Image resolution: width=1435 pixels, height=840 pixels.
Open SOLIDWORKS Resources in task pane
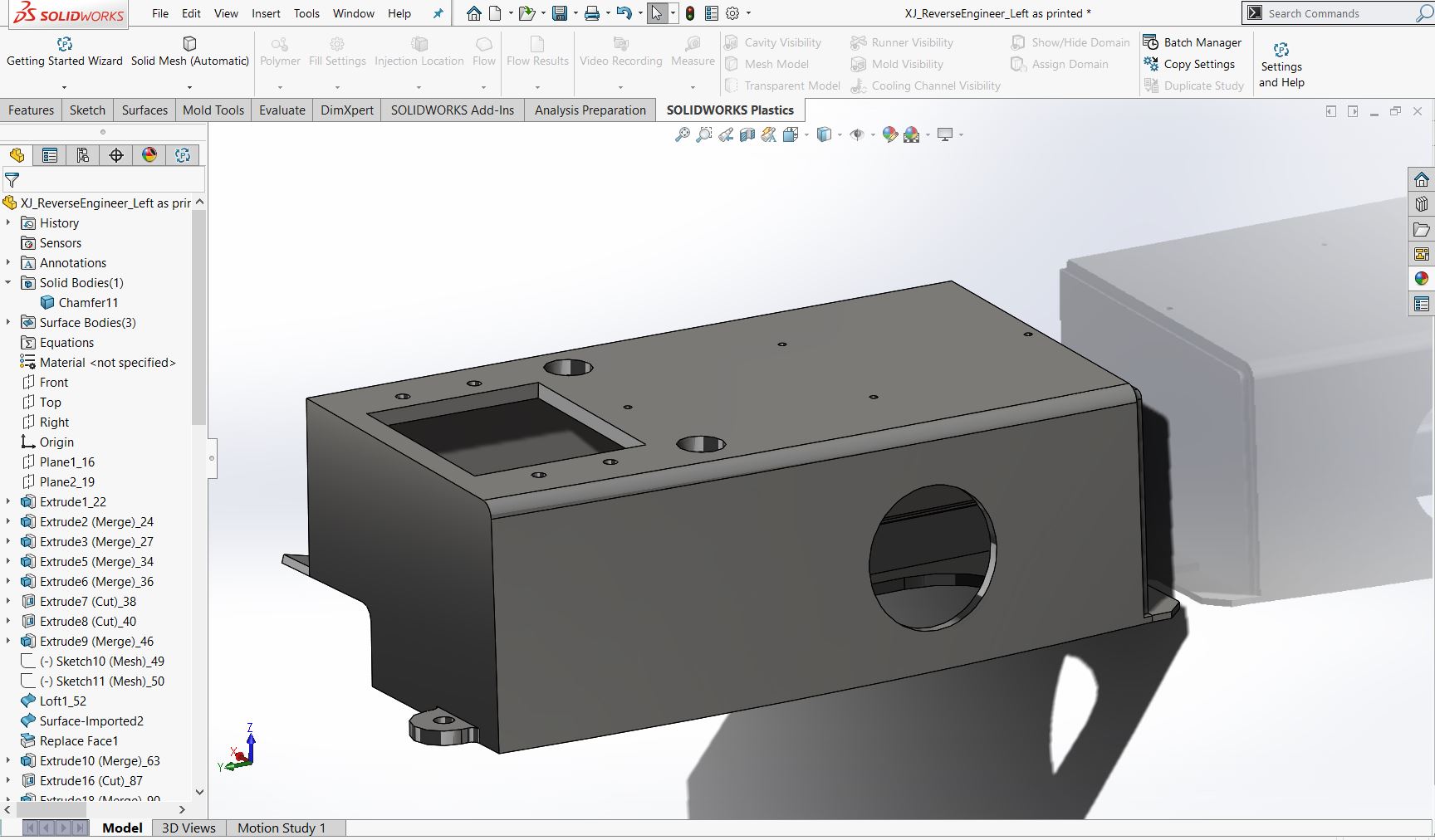1422,179
